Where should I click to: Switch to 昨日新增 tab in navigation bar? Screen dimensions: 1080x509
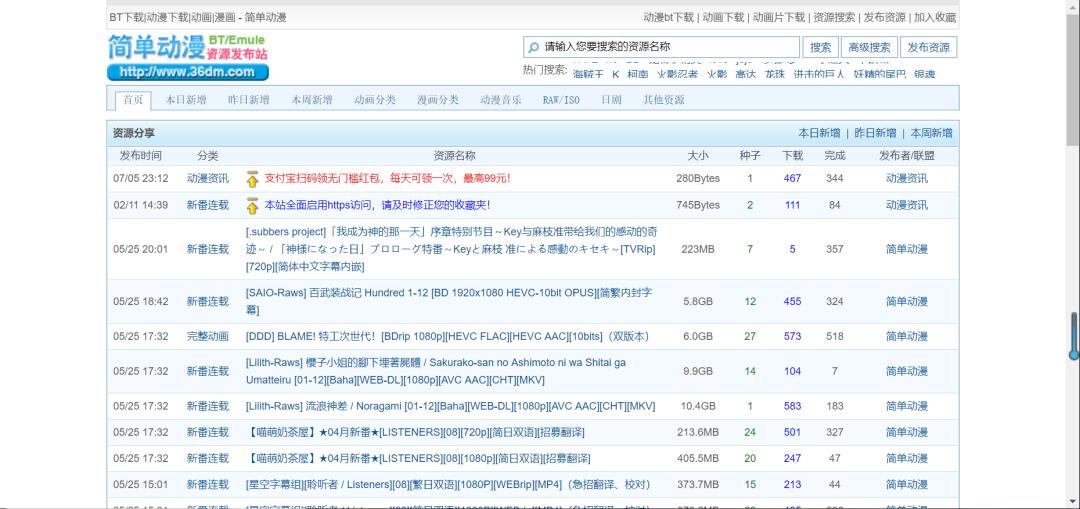249,100
